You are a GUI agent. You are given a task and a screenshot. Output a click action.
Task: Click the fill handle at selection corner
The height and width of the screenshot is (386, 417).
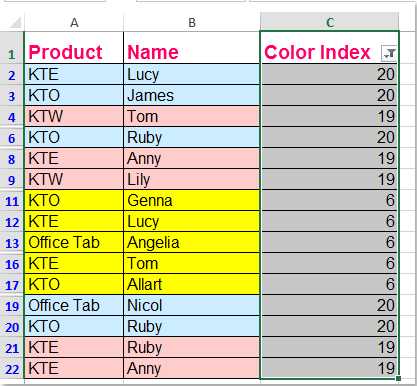(398, 379)
